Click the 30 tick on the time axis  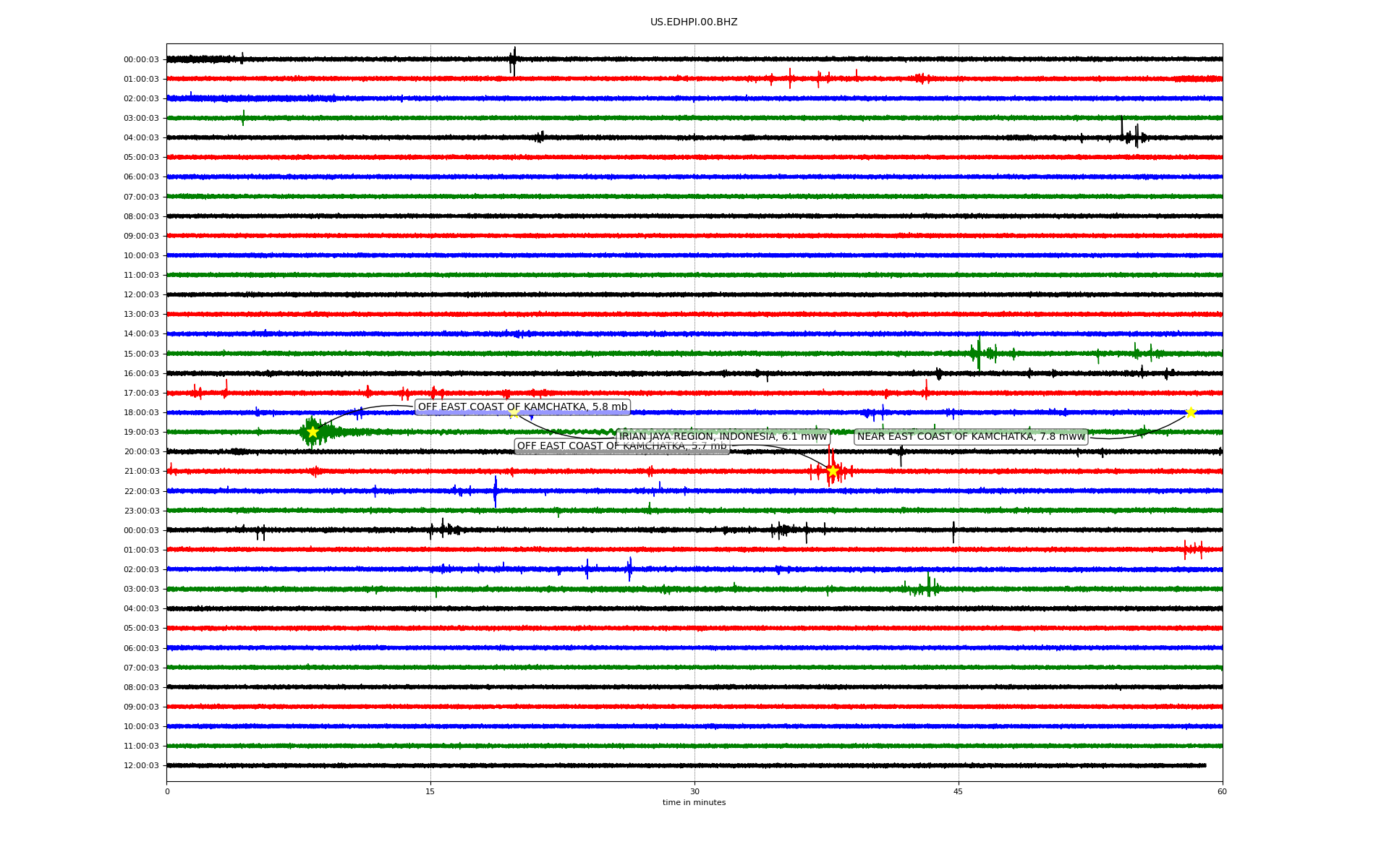click(x=694, y=791)
